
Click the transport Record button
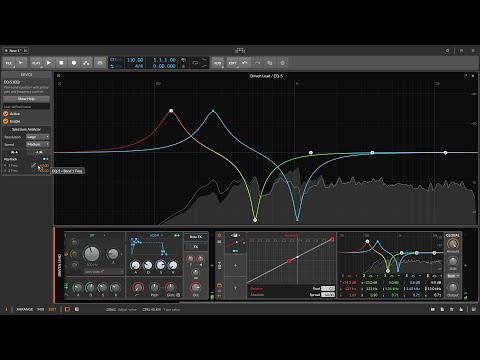pyautogui.click(x=74, y=63)
